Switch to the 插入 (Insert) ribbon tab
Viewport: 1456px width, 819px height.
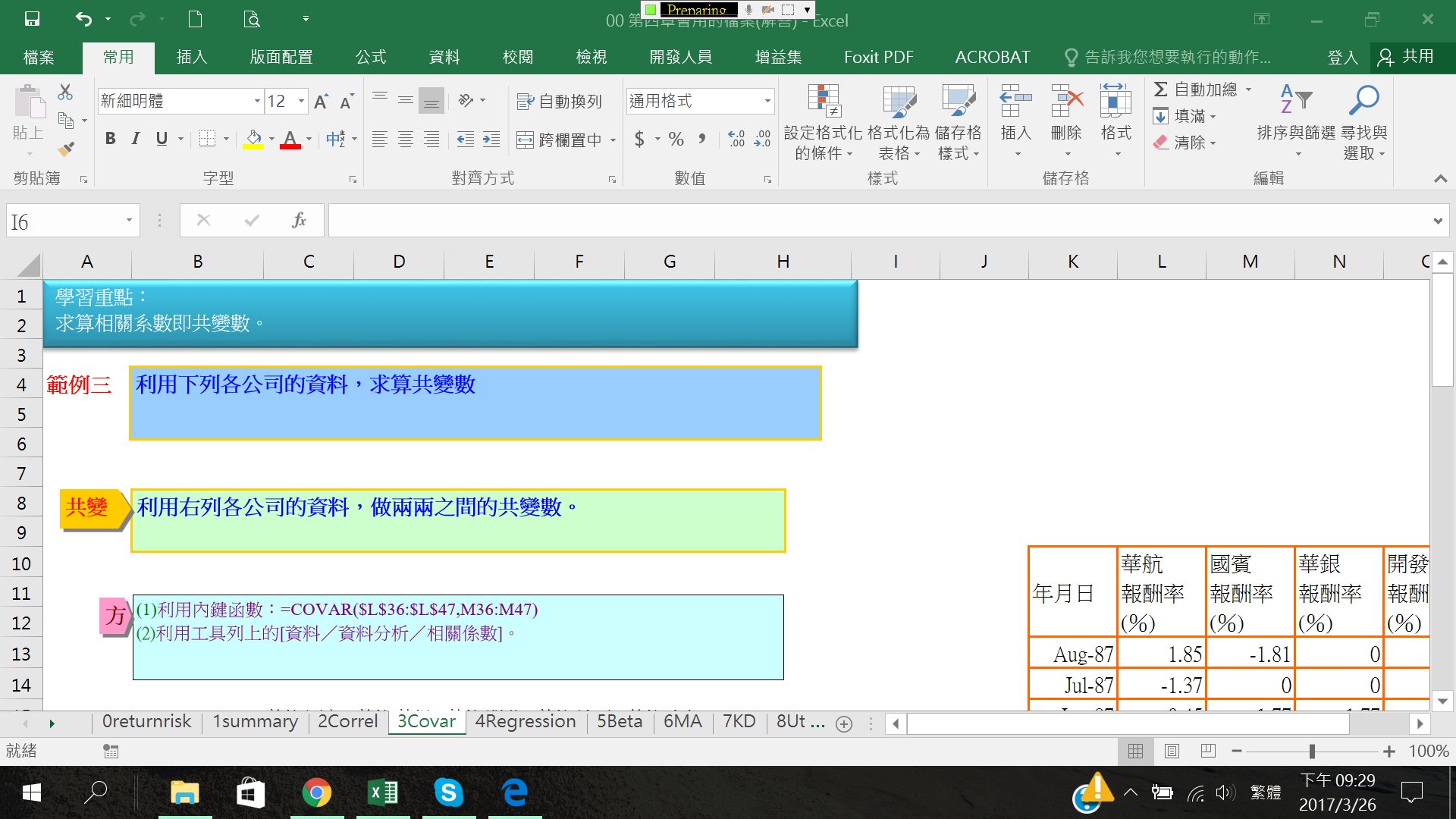point(191,58)
